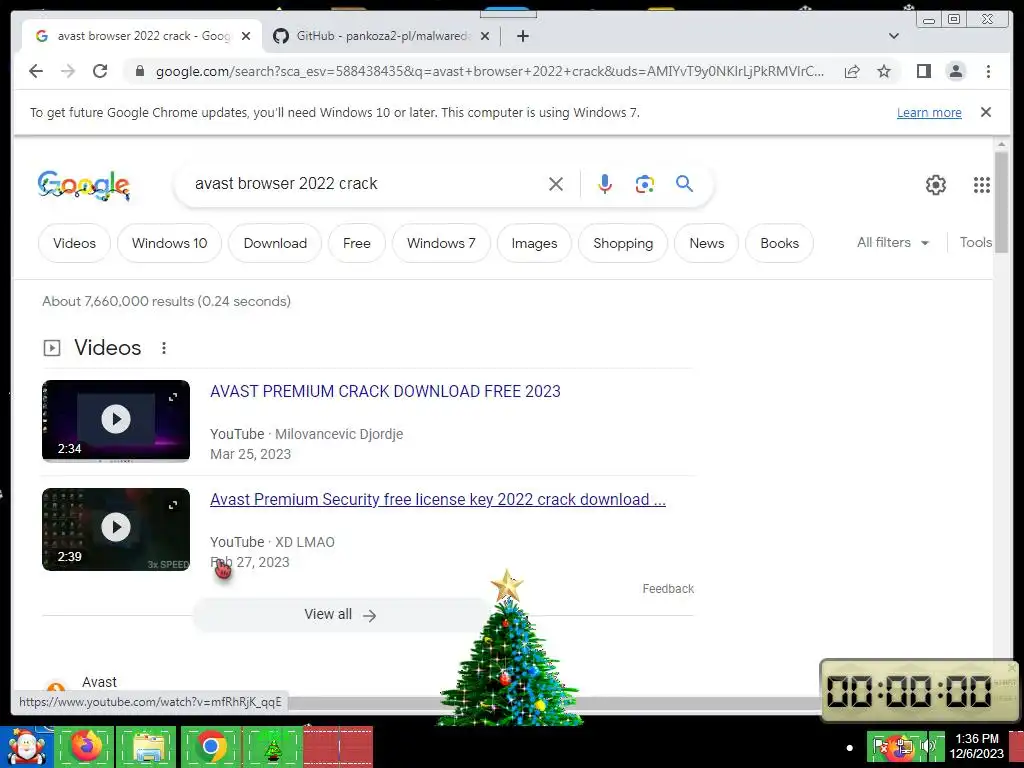Switch to the GitHub pankoza2-pl tab
The image size is (1024, 768).
[x=380, y=36]
